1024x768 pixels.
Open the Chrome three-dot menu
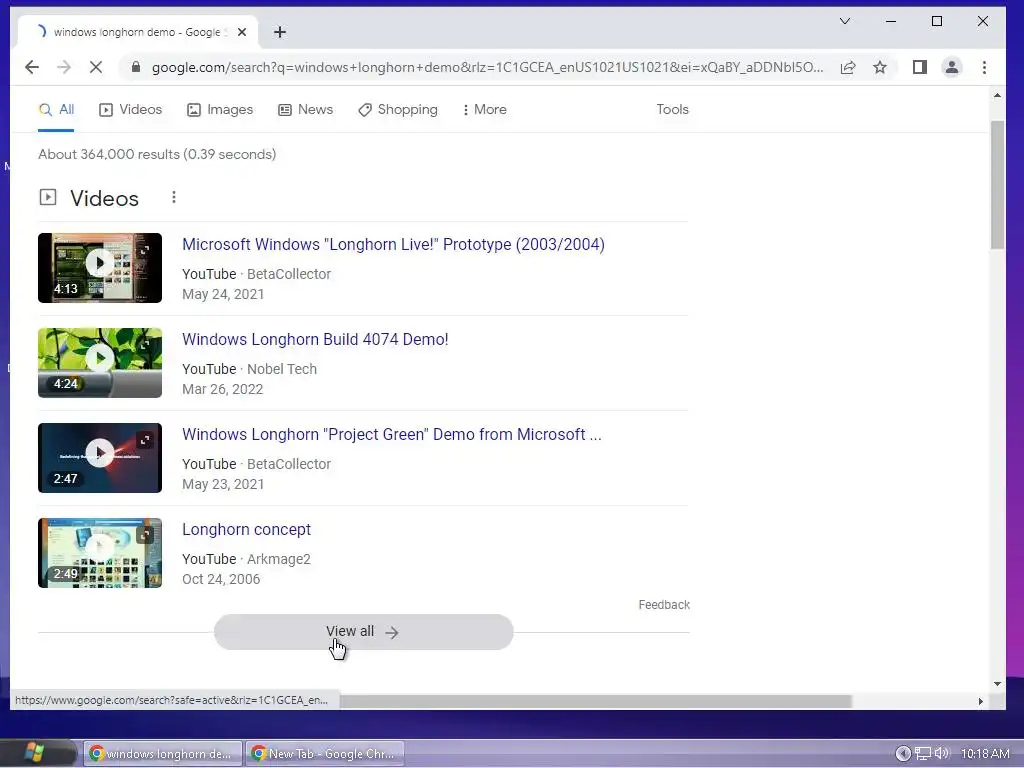click(x=984, y=67)
